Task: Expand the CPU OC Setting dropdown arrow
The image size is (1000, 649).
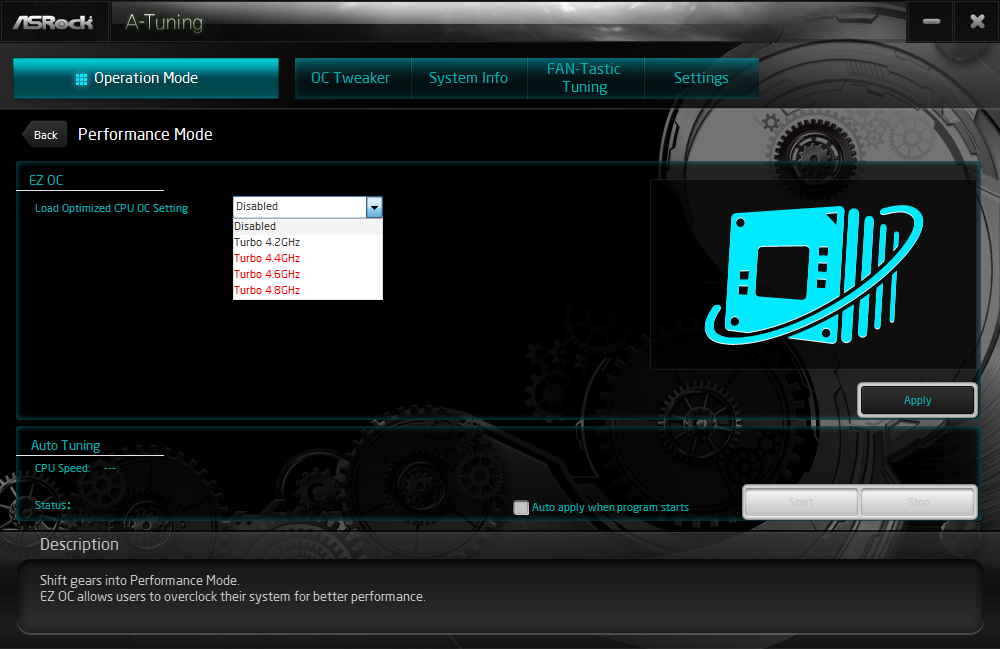Action: [x=374, y=207]
